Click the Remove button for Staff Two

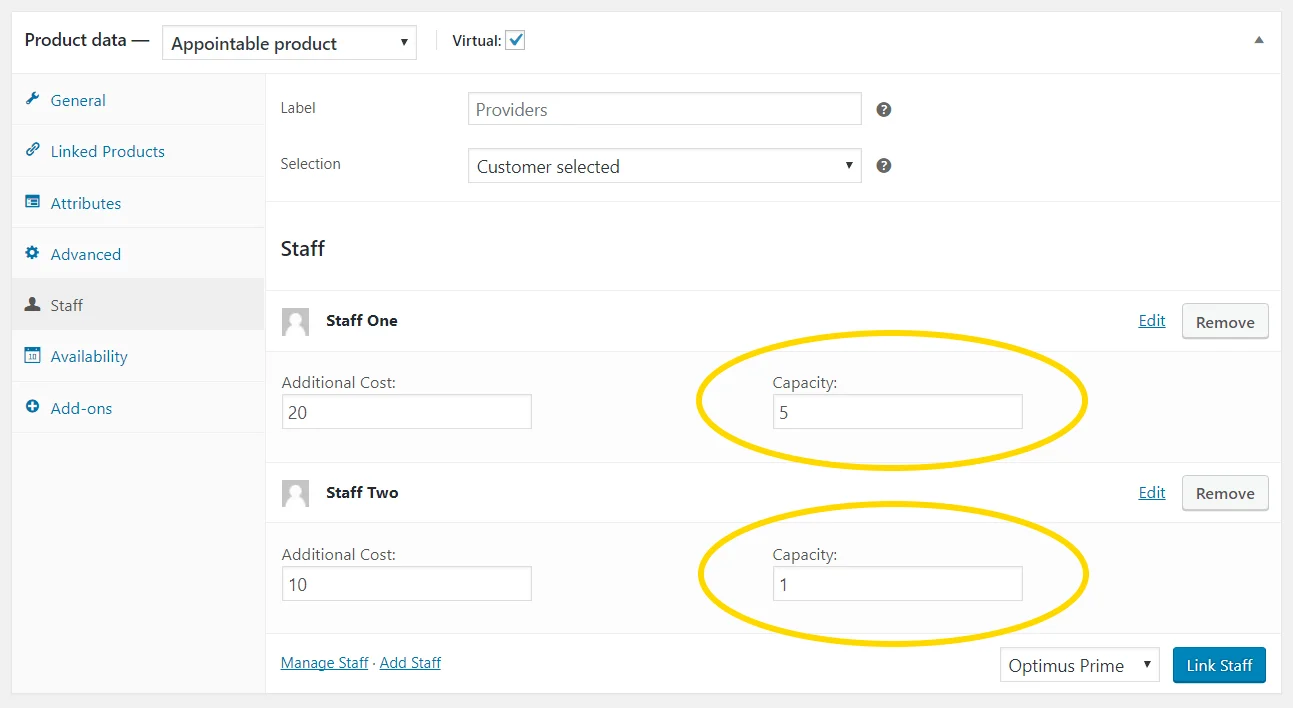(1225, 493)
